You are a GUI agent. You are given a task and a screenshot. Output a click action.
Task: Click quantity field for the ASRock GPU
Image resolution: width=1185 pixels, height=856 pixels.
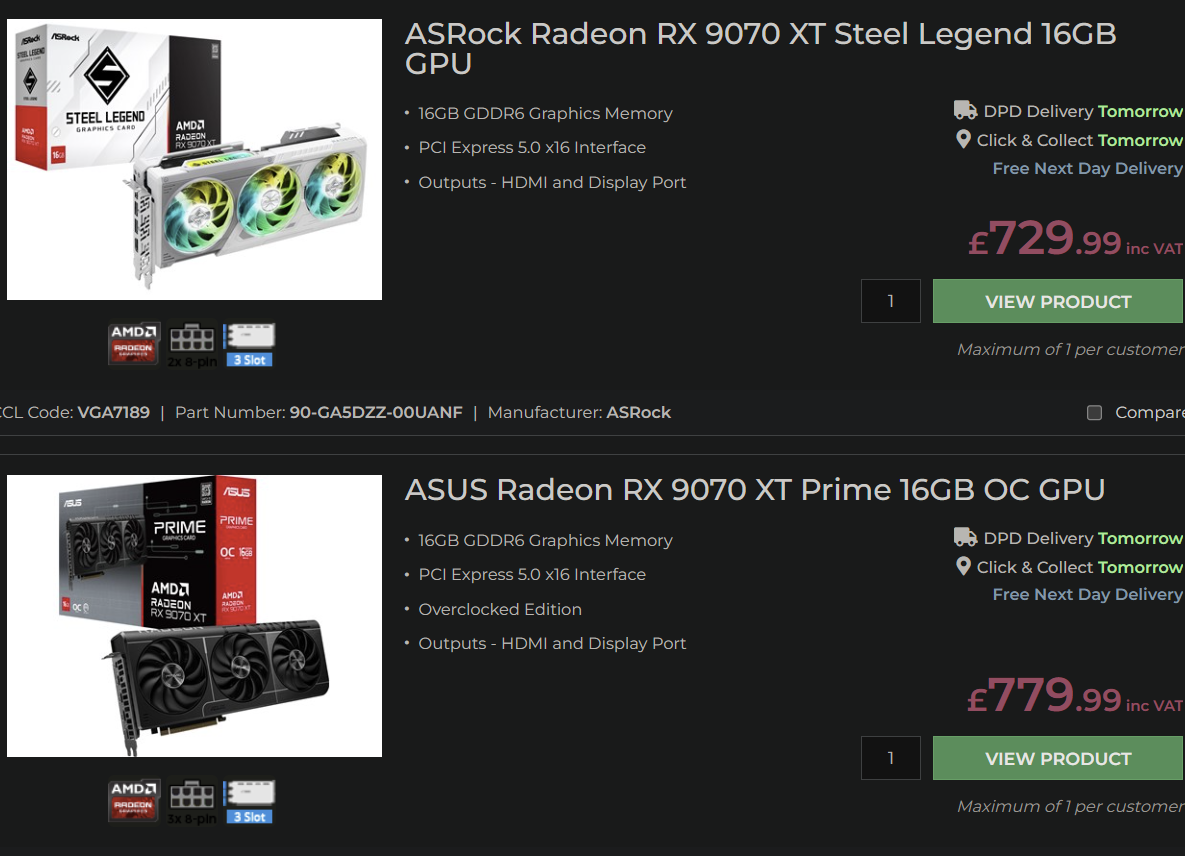tap(890, 301)
